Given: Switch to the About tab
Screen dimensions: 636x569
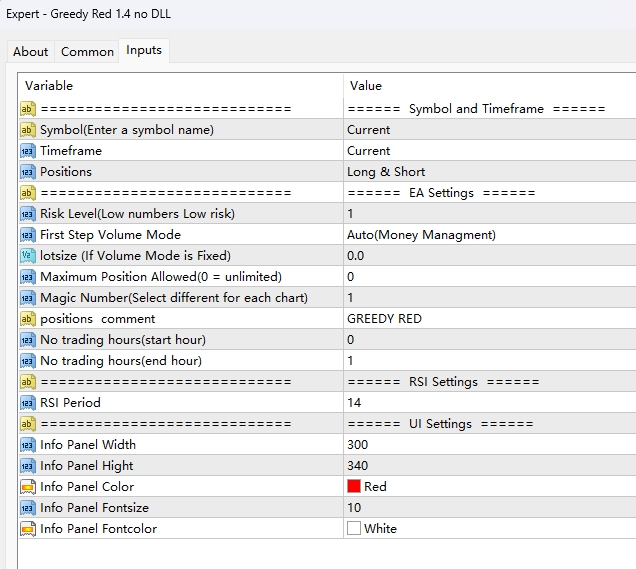Looking at the screenshot, I should (x=30, y=52).
